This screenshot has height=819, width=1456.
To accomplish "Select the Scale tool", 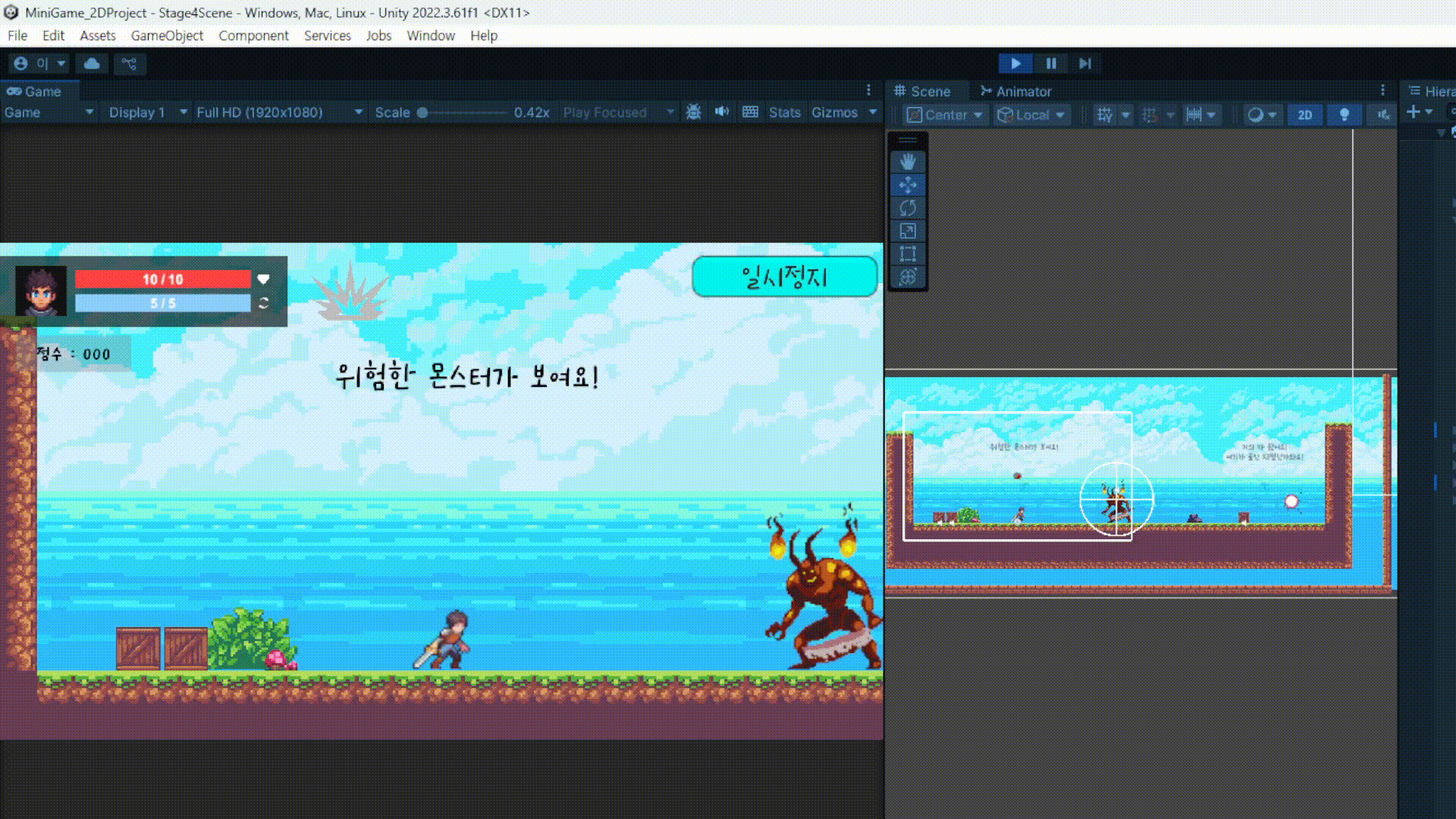I will pyautogui.click(x=908, y=231).
